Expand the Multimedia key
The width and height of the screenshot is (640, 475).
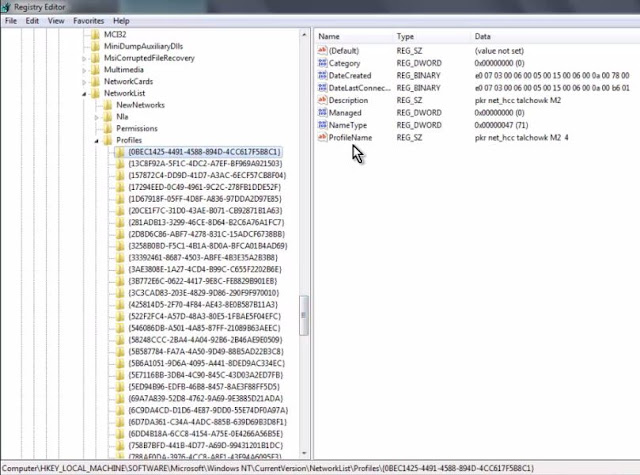(84, 71)
